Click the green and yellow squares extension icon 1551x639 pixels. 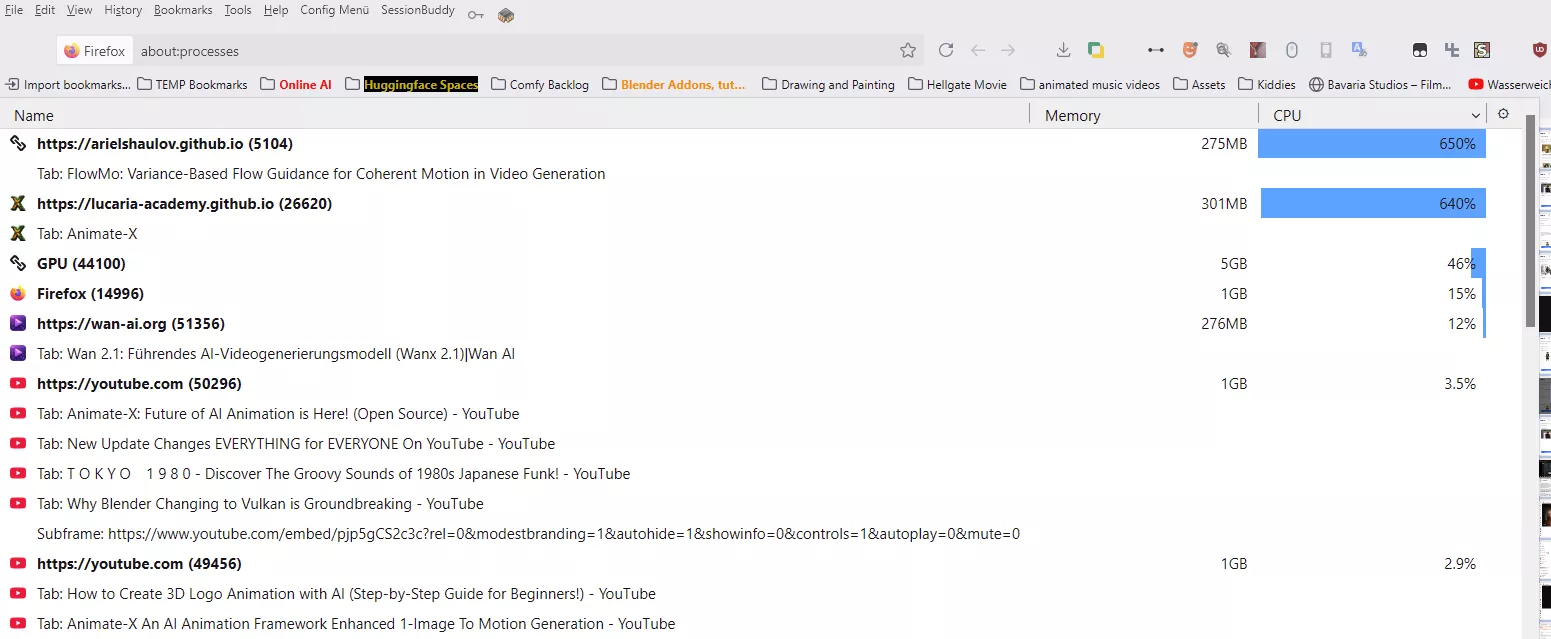click(x=1096, y=50)
